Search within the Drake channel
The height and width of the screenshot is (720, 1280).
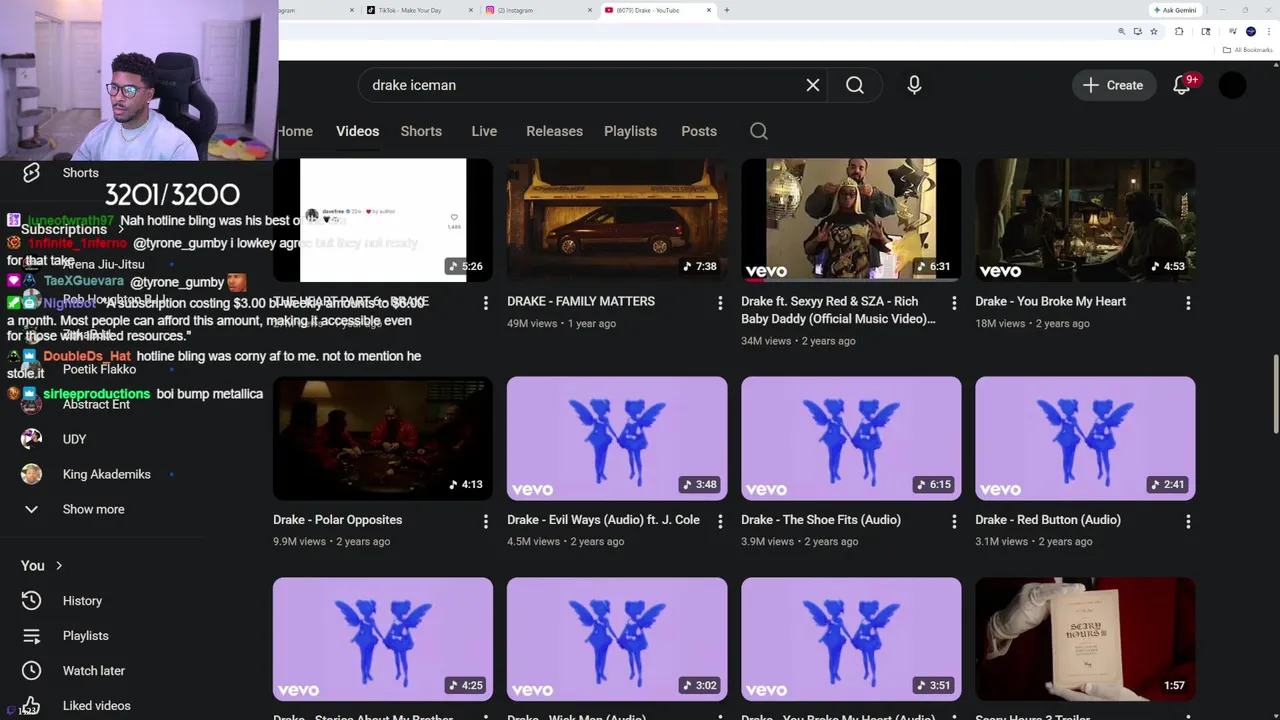(x=759, y=131)
